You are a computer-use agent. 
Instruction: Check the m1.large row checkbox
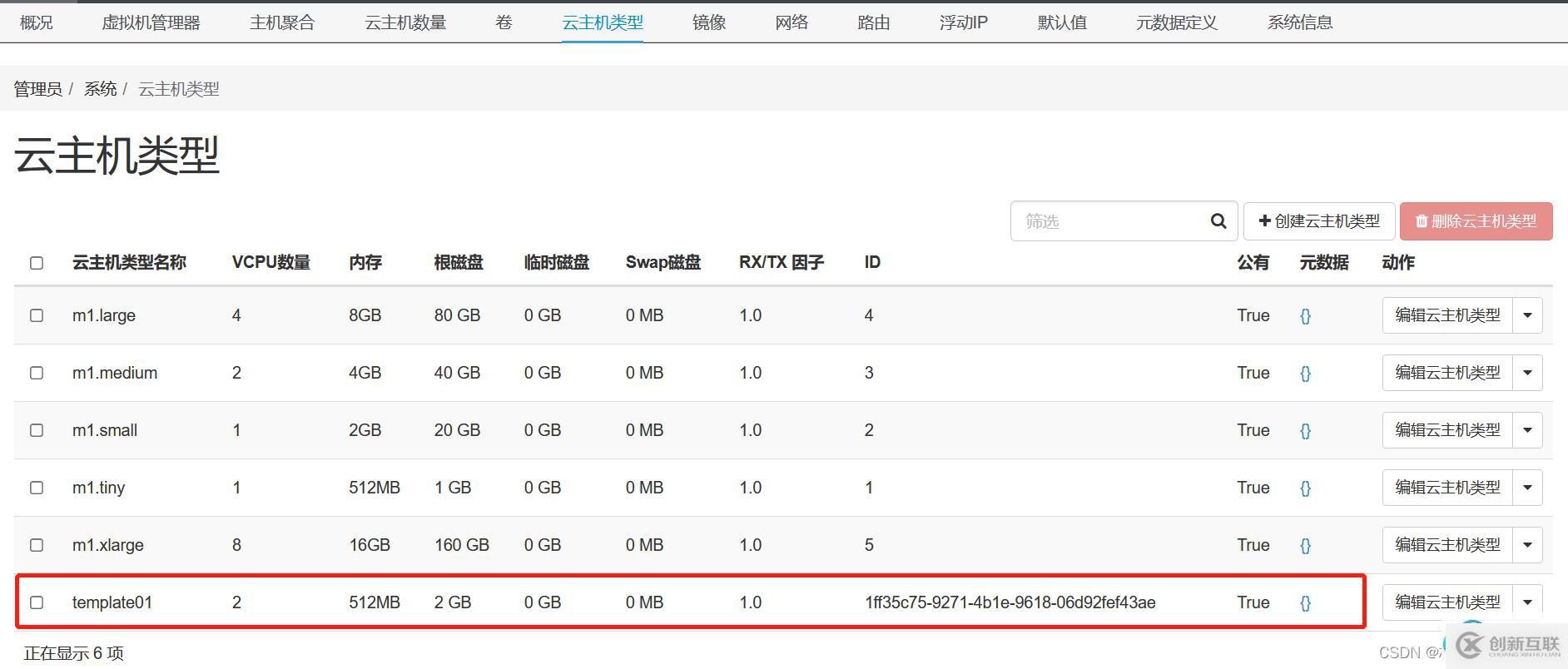(37, 315)
